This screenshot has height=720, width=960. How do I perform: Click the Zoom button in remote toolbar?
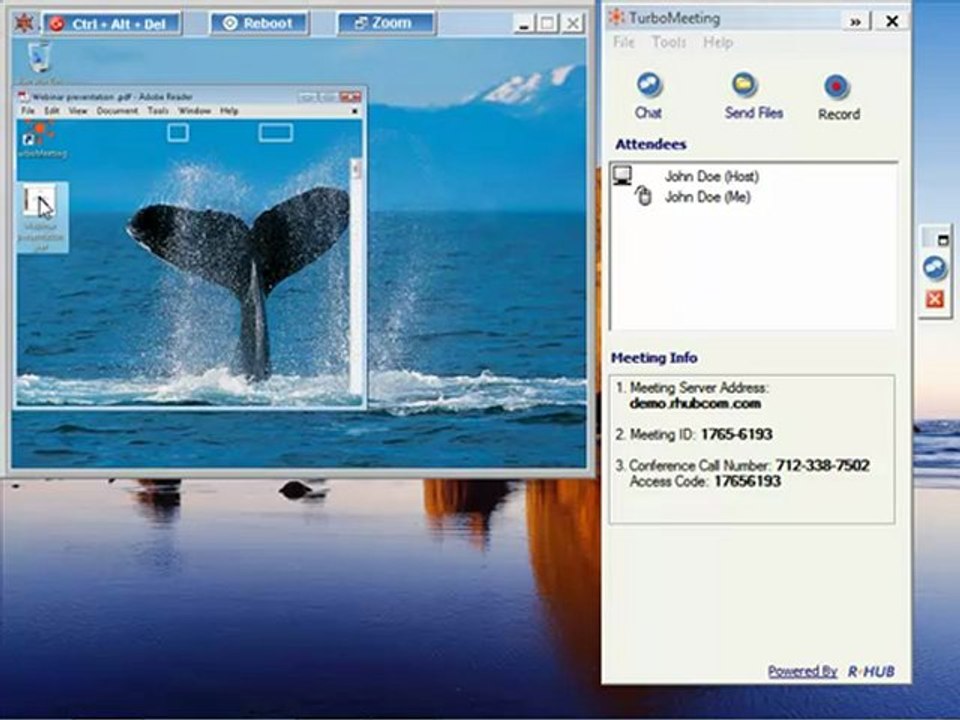coord(386,23)
